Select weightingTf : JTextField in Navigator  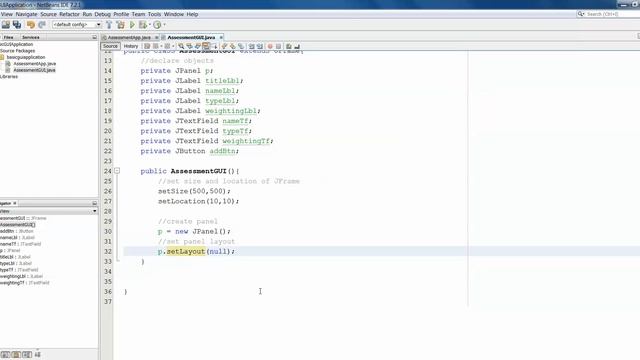(x=24, y=282)
